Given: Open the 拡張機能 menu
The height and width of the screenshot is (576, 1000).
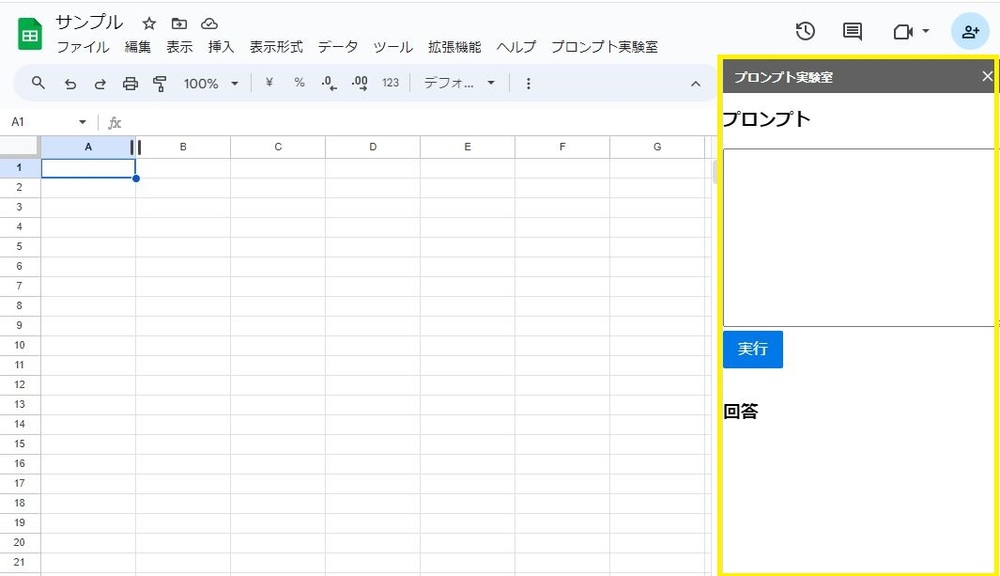Looking at the screenshot, I should (455, 47).
